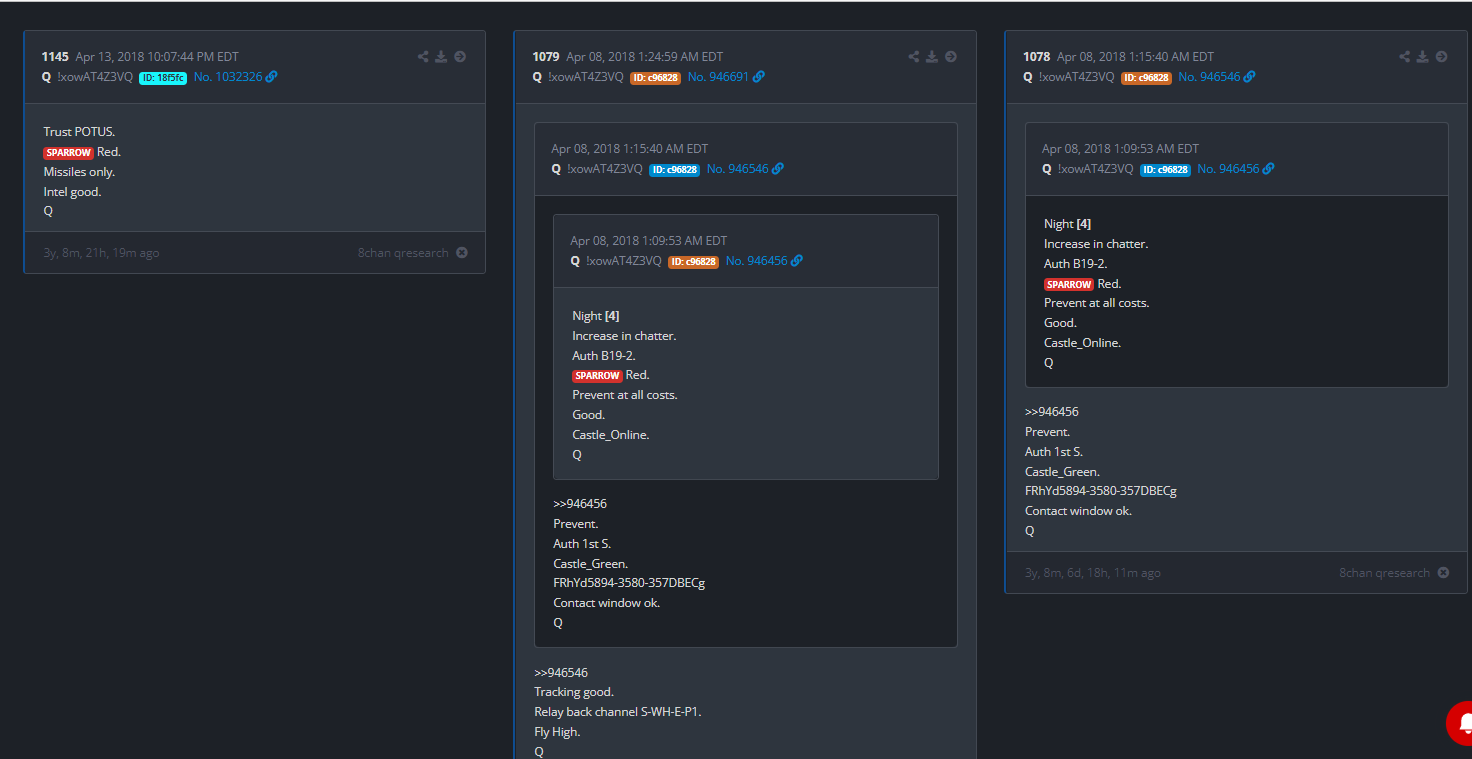Click the SPARROW tag in post 1145
This screenshot has width=1472, height=759.
[68, 153]
